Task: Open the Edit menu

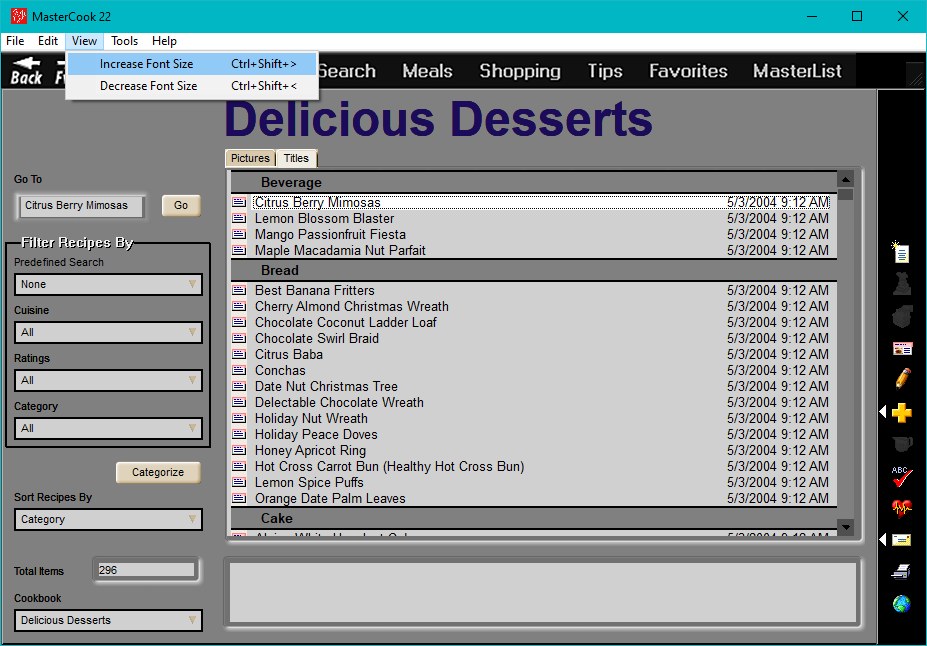Action: [48, 41]
